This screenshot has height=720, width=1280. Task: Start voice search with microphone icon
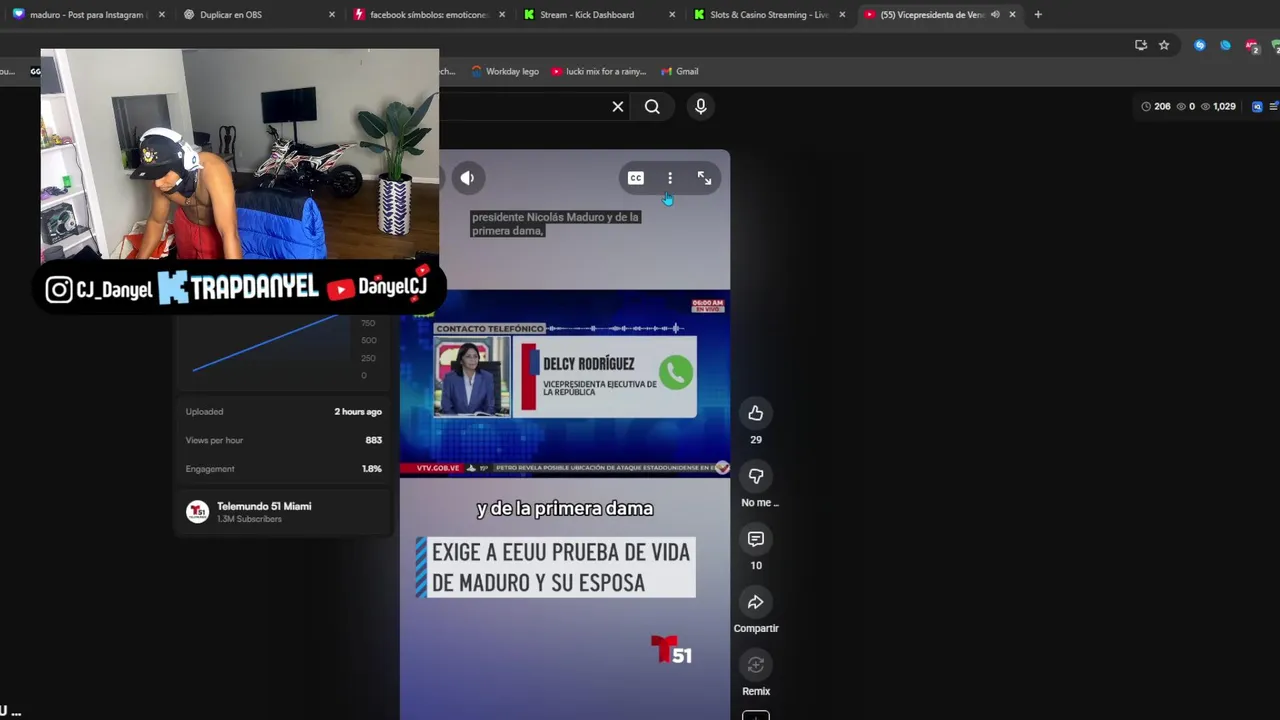coord(701,106)
